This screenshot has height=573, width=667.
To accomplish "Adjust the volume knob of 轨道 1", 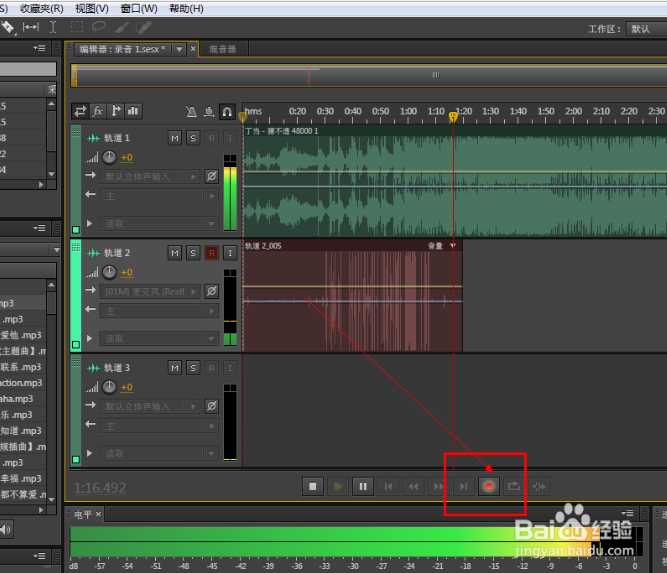I will click(x=109, y=157).
